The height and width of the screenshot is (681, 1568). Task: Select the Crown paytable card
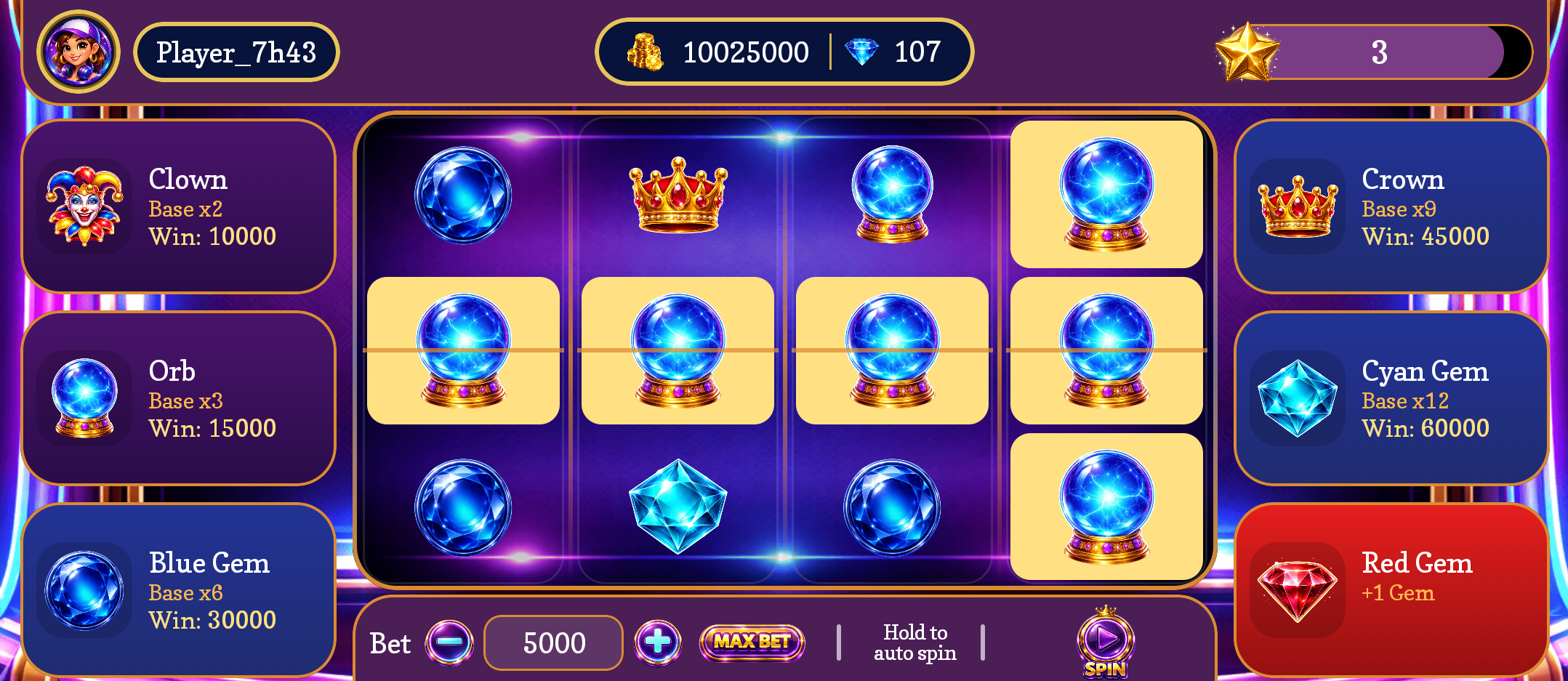(x=1391, y=206)
